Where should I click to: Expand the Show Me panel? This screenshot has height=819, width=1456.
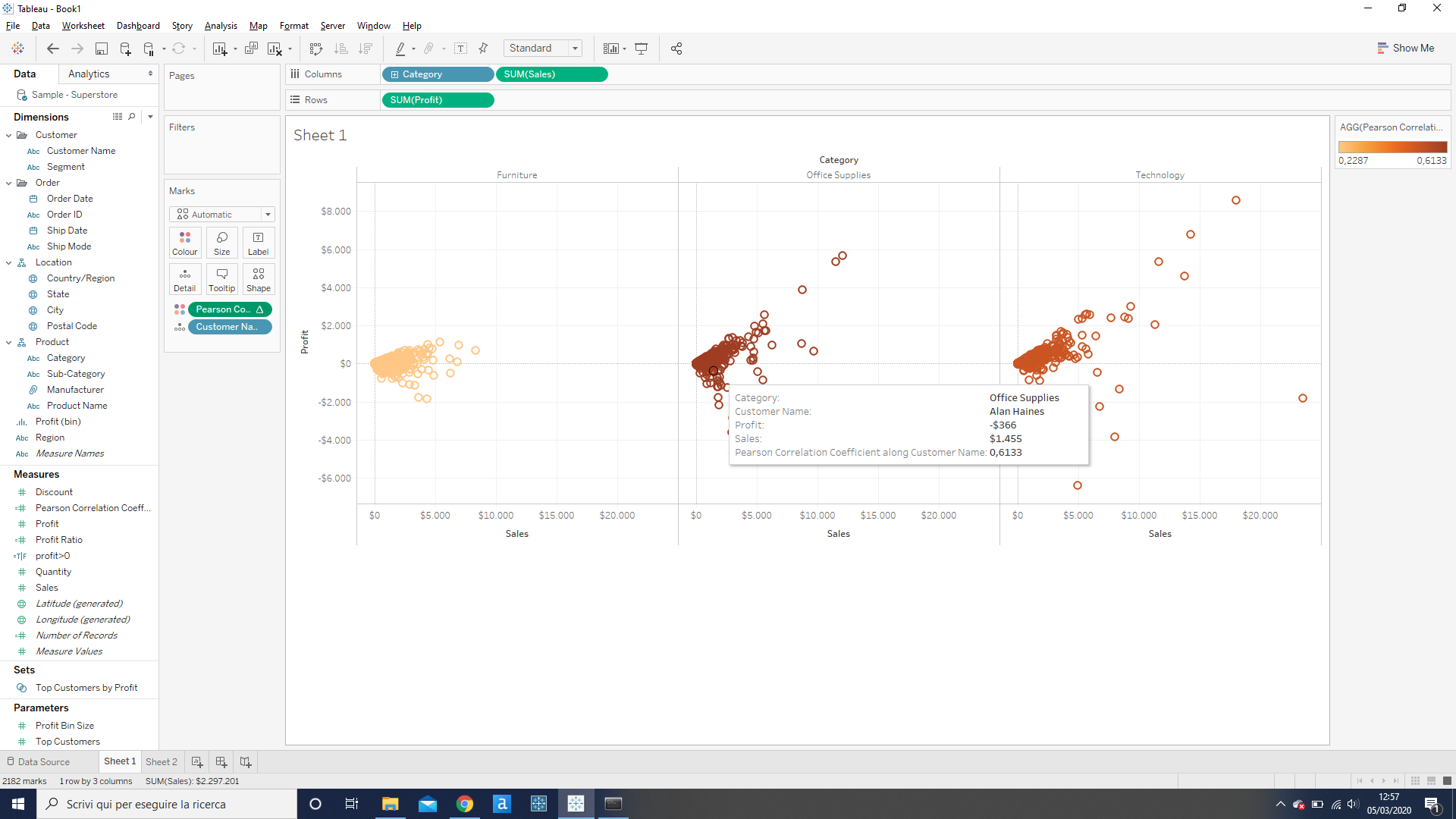(1407, 48)
